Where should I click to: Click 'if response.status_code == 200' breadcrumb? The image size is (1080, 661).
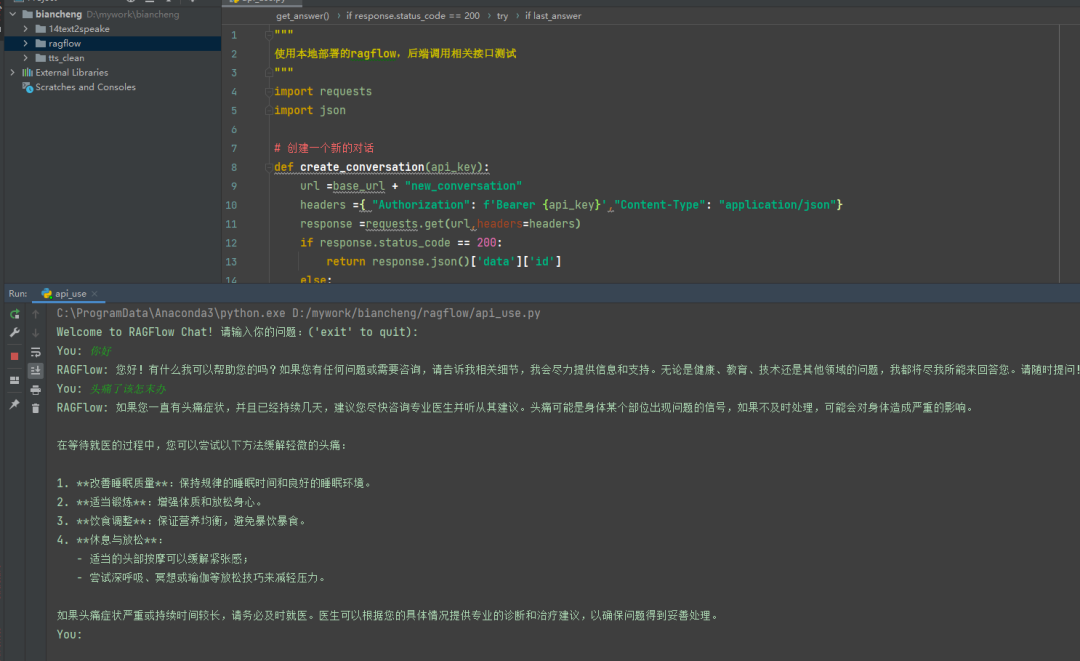point(413,16)
